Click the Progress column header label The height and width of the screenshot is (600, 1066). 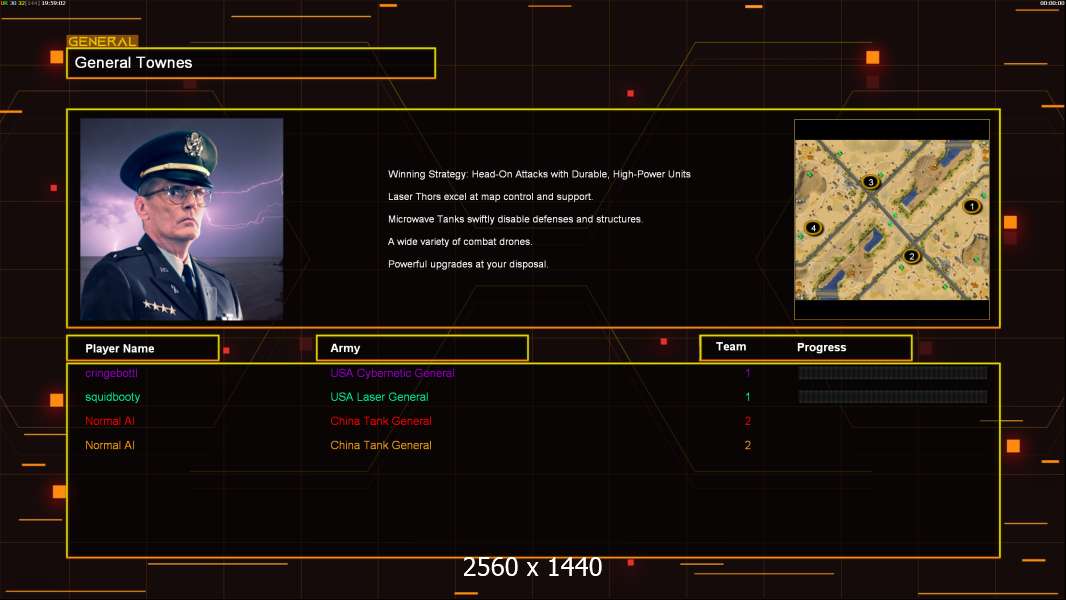pyautogui.click(x=821, y=347)
